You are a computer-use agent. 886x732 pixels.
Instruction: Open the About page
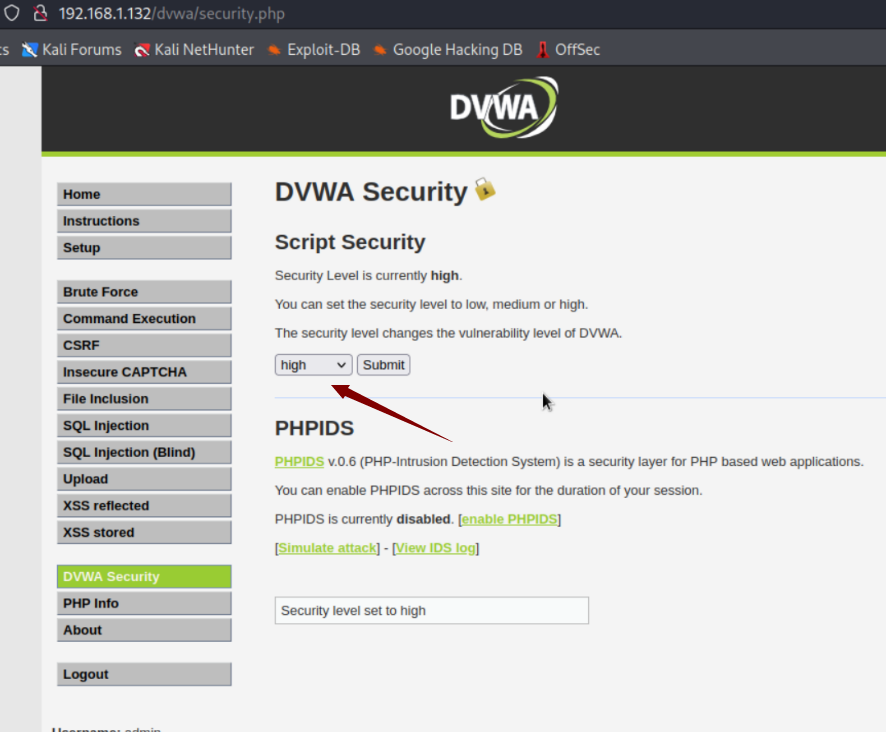pos(144,630)
